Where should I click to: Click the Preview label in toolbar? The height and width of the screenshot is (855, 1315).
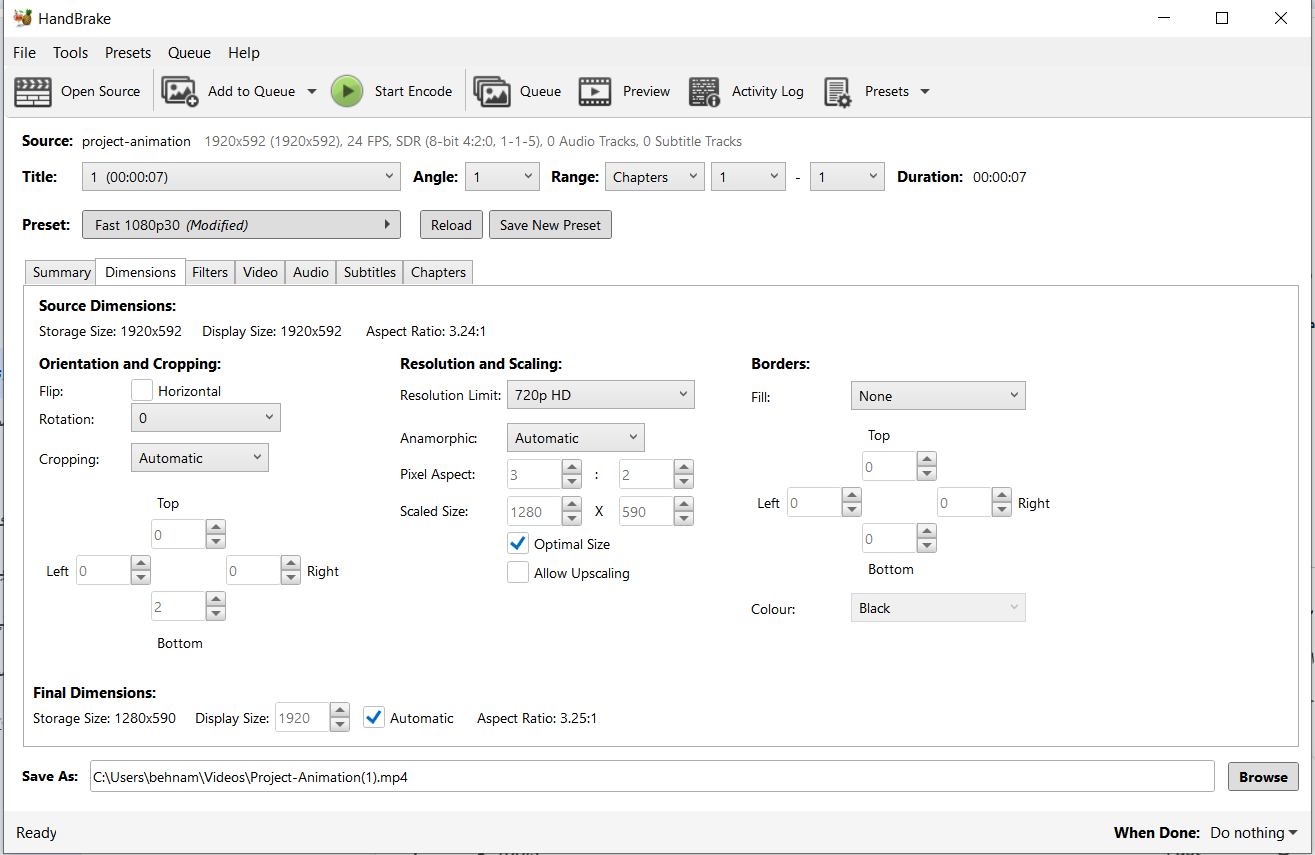coord(646,91)
